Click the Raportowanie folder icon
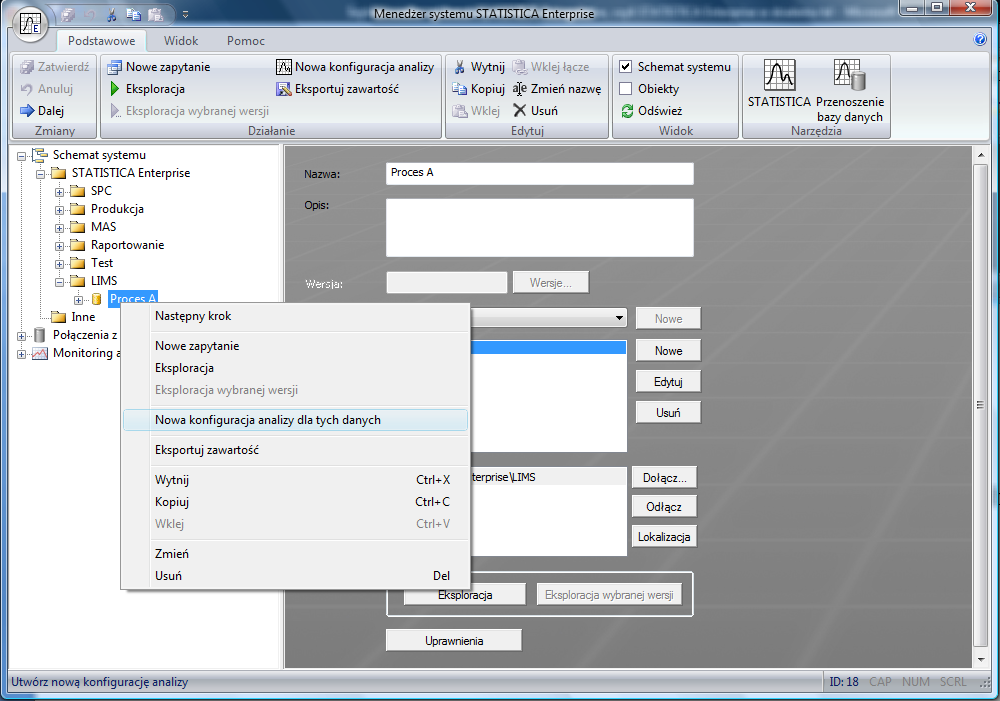The height and width of the screenshot is (701, 1000). [x=78, y=245]
